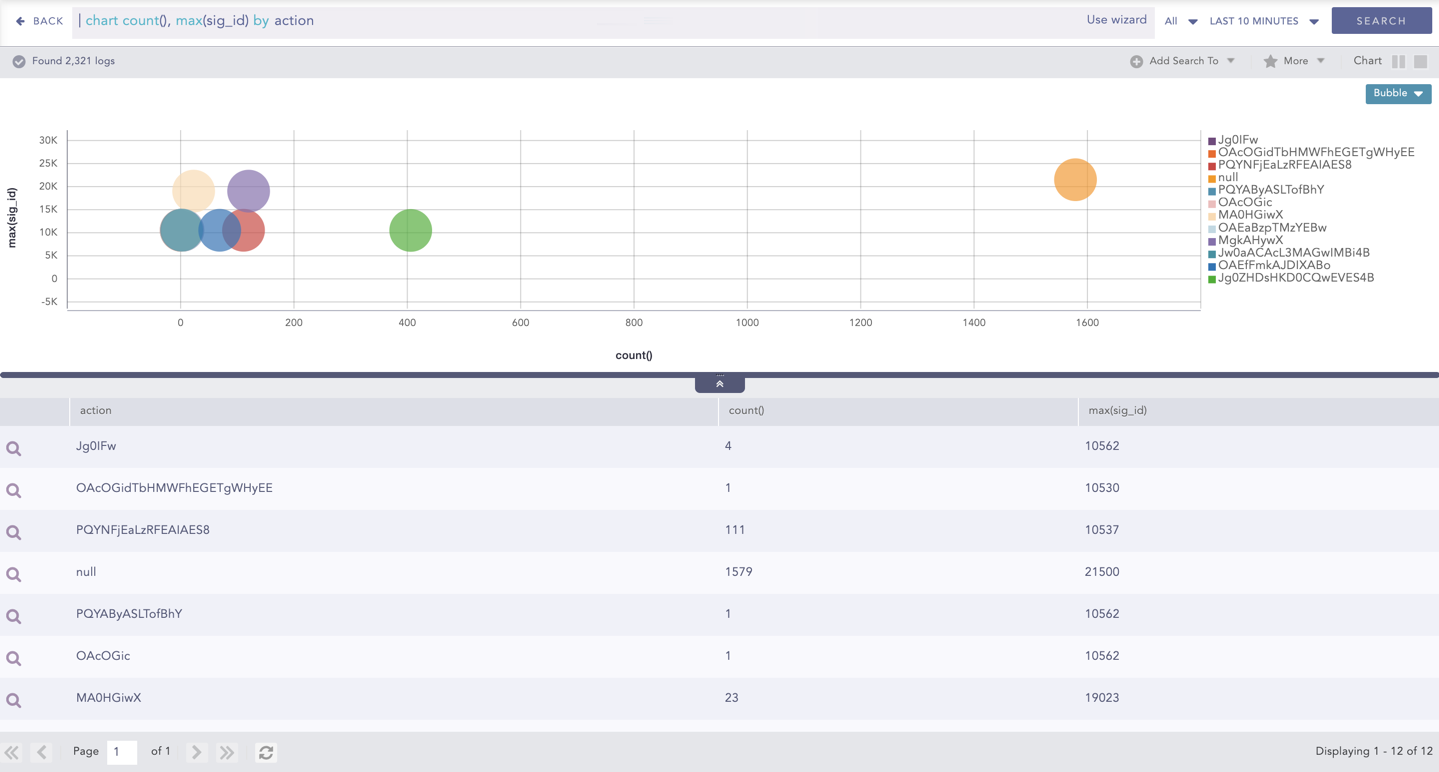Jump to last page with double arrow

click(x=227, y=752)
